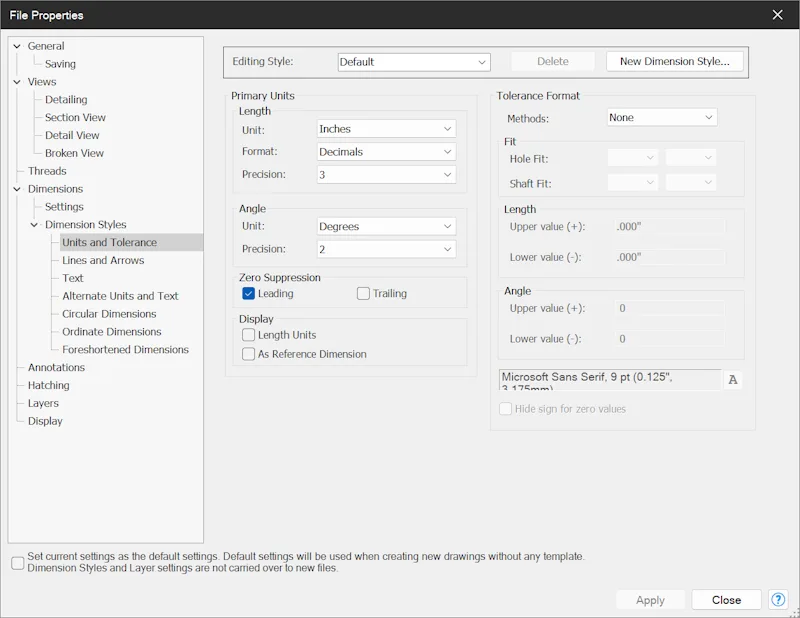Collapse the Dimension Styles tree node

pyautogui.click(x=34, y=225)
